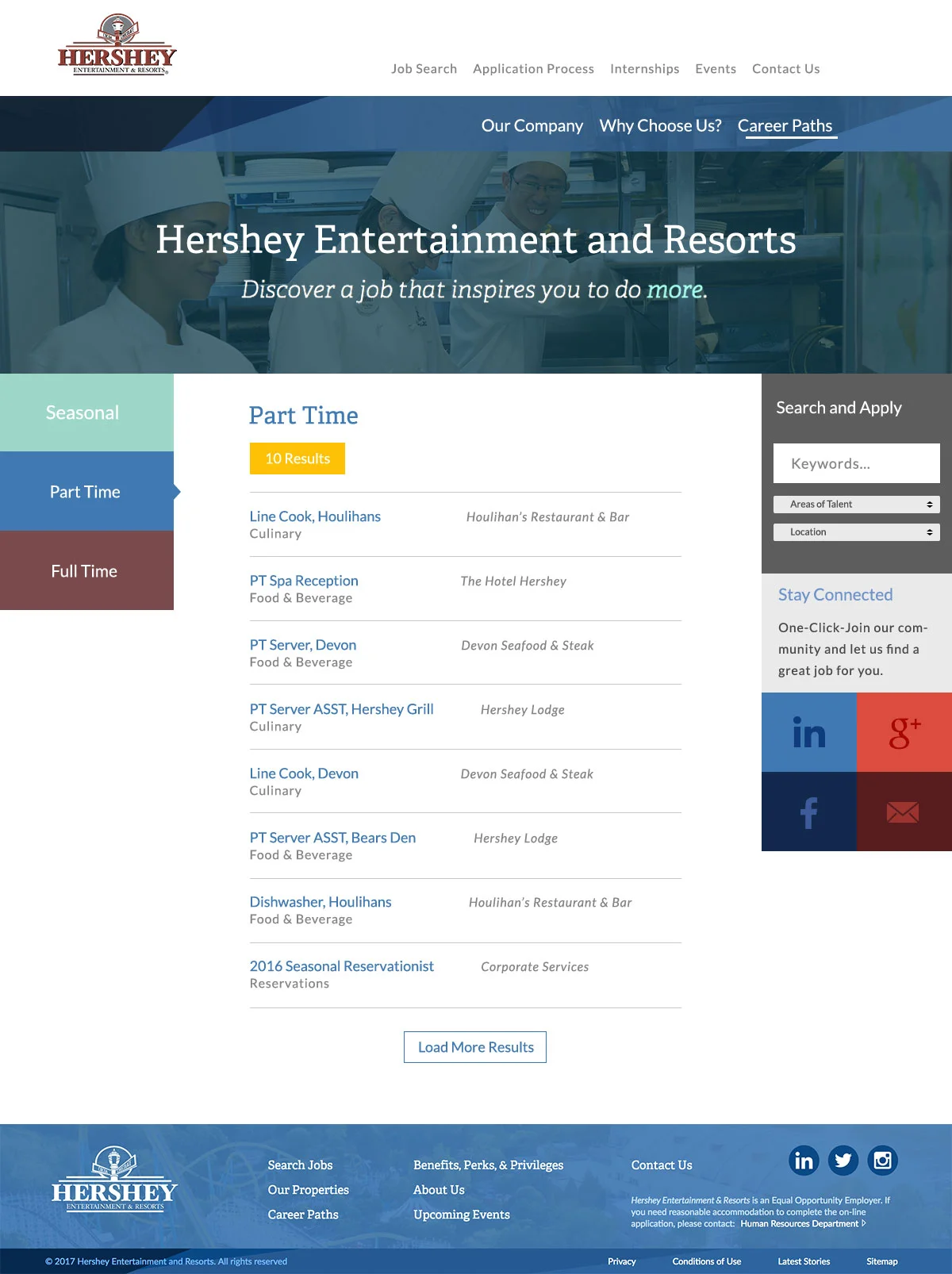Viewport: 952px width, 1274px height.
Task: Select the Career Paths tab
Action: click(x=785, y=125)
